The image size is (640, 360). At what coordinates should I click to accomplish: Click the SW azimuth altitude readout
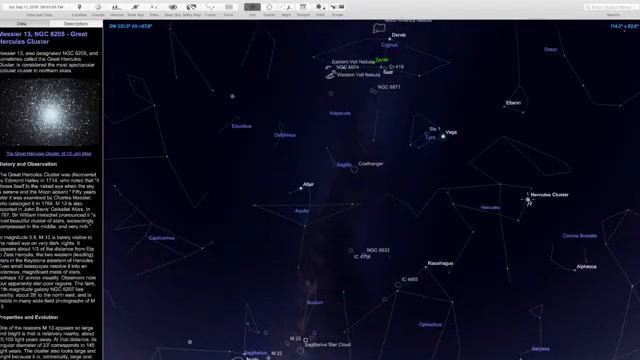tap(131, 26)
